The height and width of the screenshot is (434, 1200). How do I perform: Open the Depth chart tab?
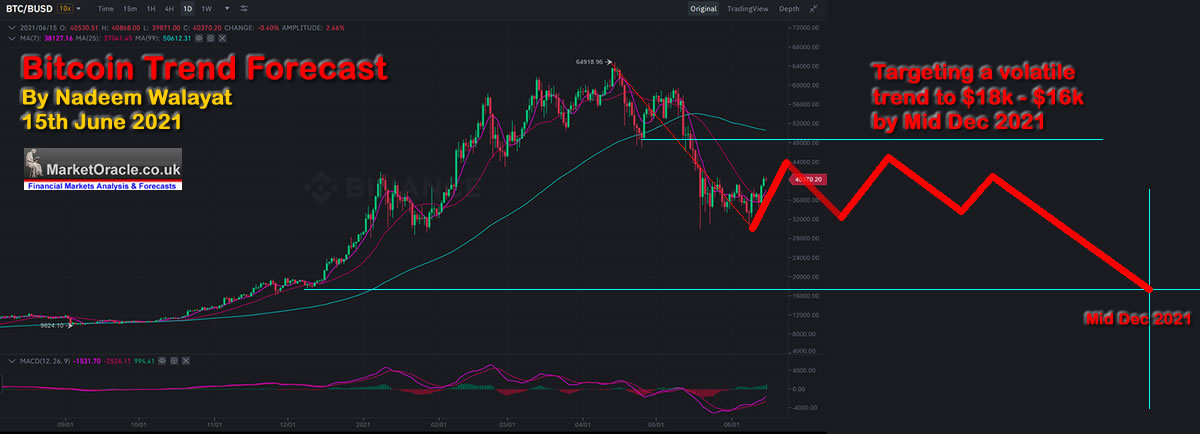tap(789, 8)
